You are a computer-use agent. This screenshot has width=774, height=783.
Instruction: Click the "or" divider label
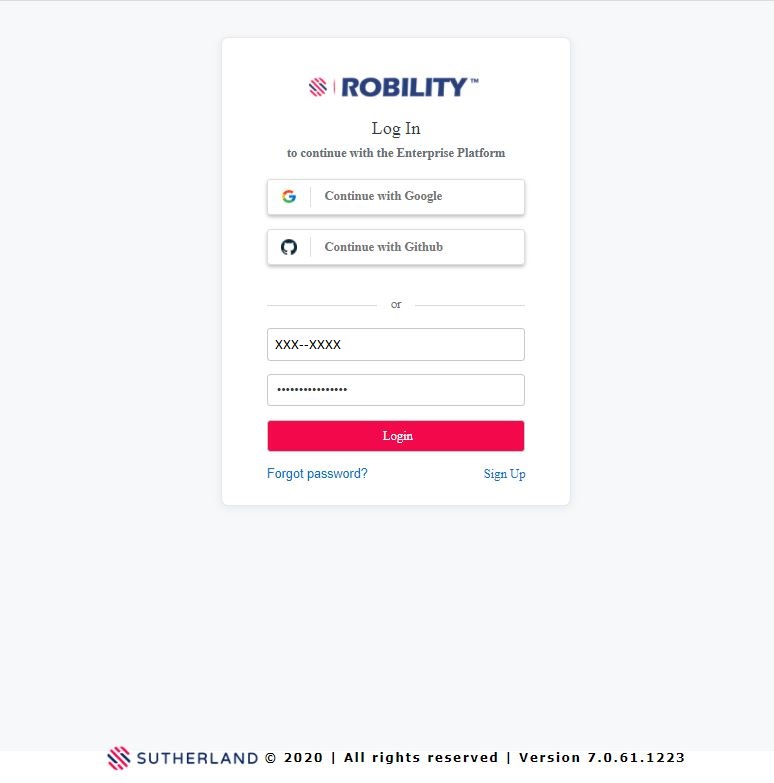coord(396,305)
